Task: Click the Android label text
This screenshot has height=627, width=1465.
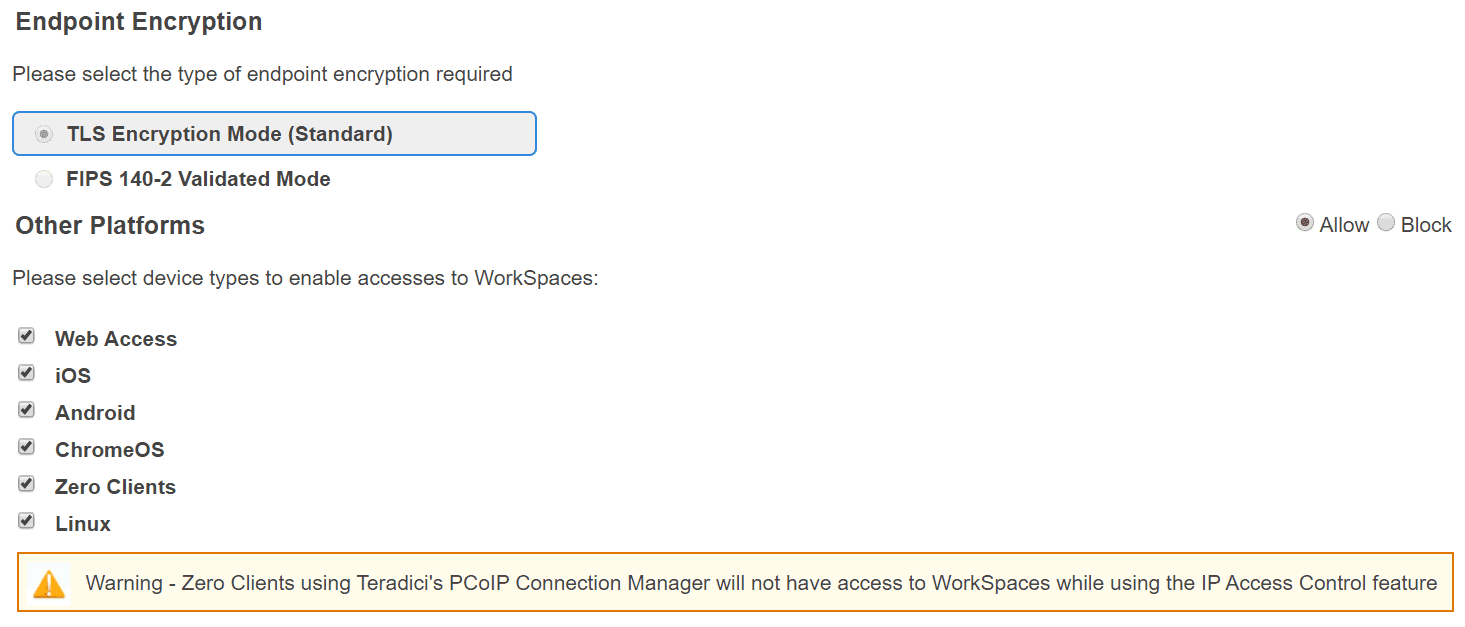Action: [x=95, y=413]
